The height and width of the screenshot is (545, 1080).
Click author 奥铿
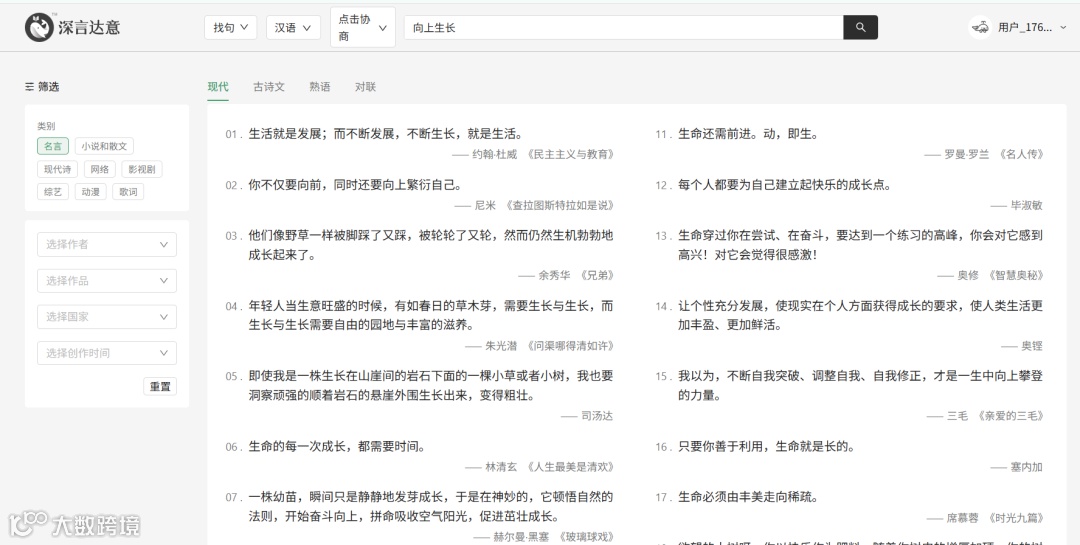tap(1032, 346)
